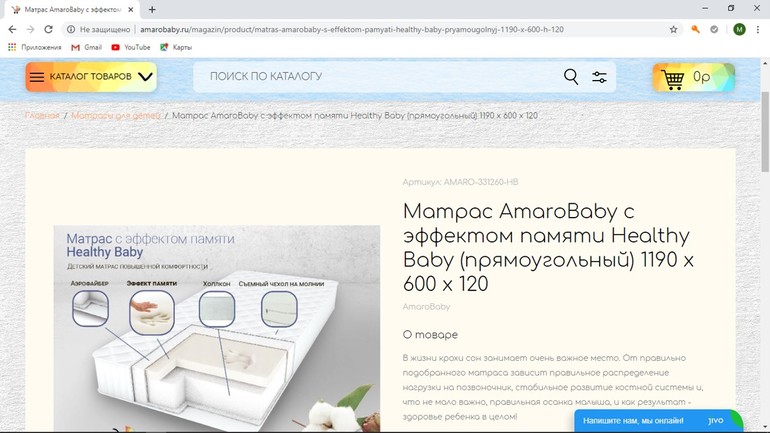This screenshot has height=433, width=770.
Task: Go back using browser back arrow
Action: tap(12, 29)
